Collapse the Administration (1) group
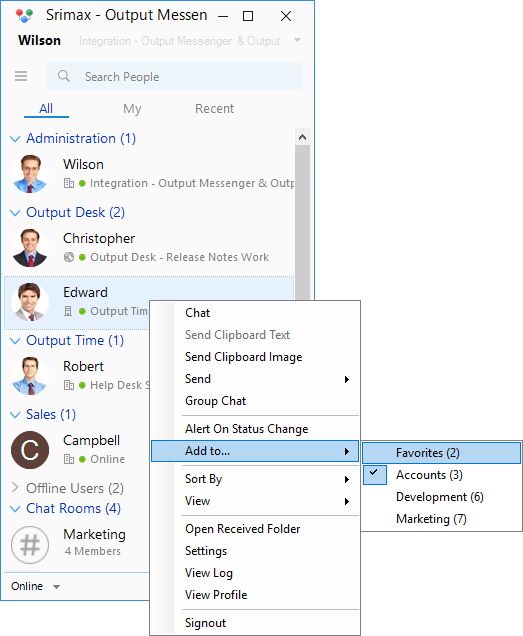 point(15,139)
